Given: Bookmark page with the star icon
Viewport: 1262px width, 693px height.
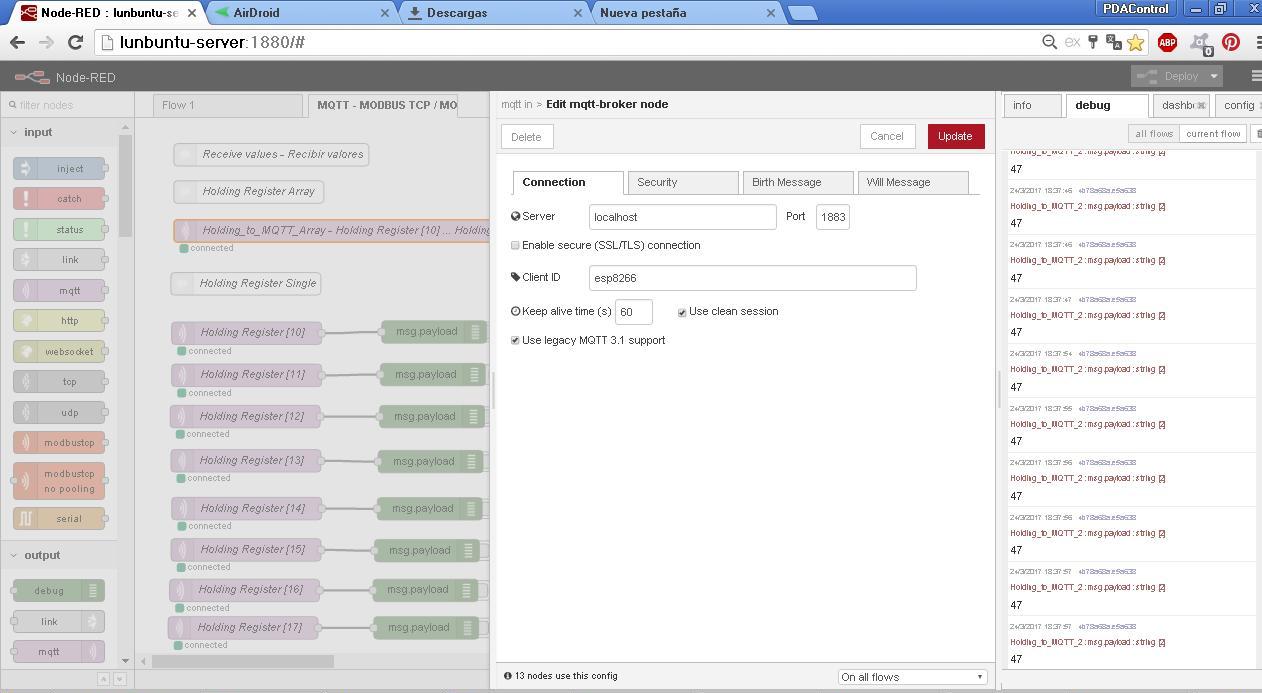Looking at the screenshot, I should [x=1136, y=42].
